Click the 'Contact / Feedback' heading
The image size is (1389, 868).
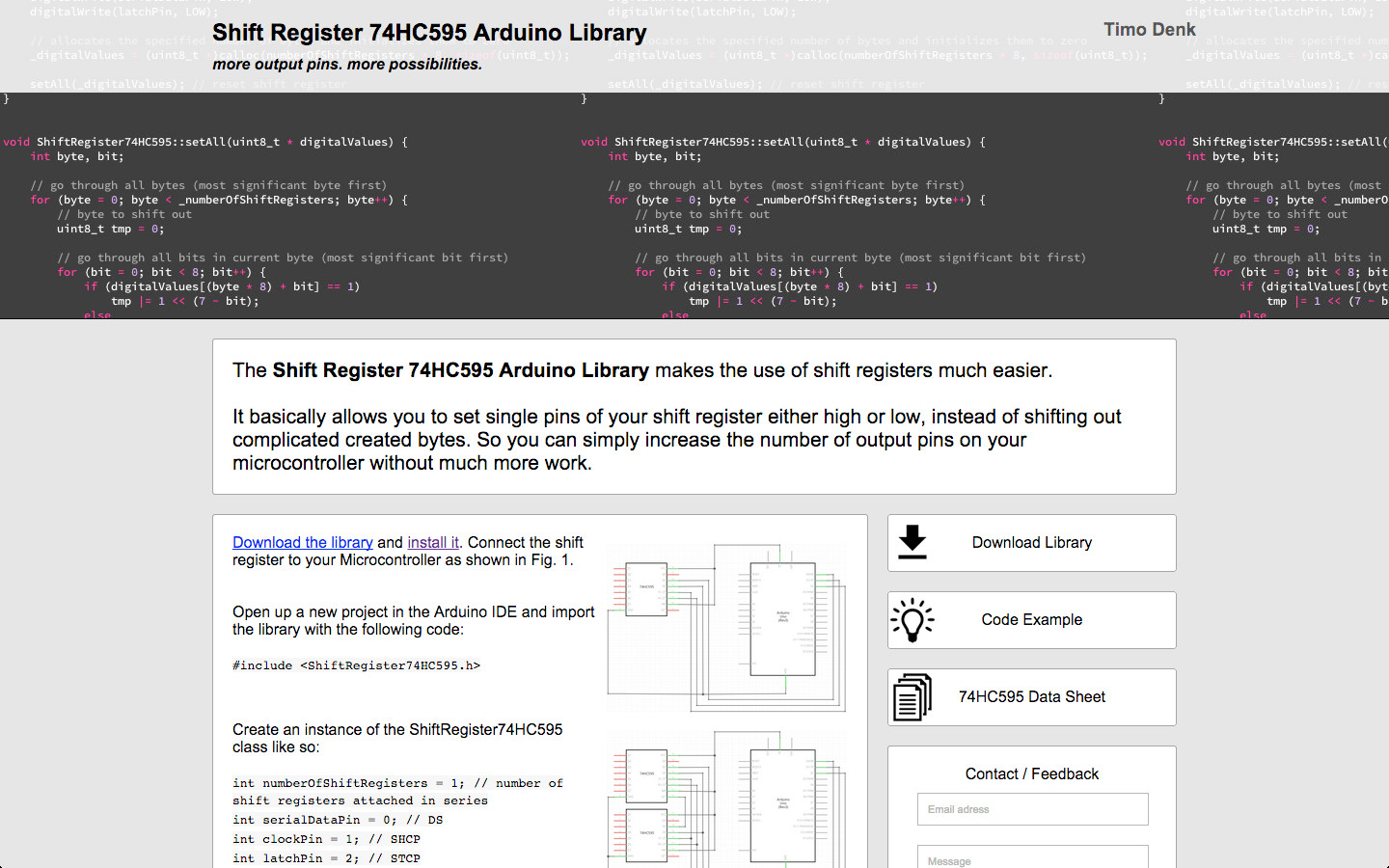tap(1032, 773)
